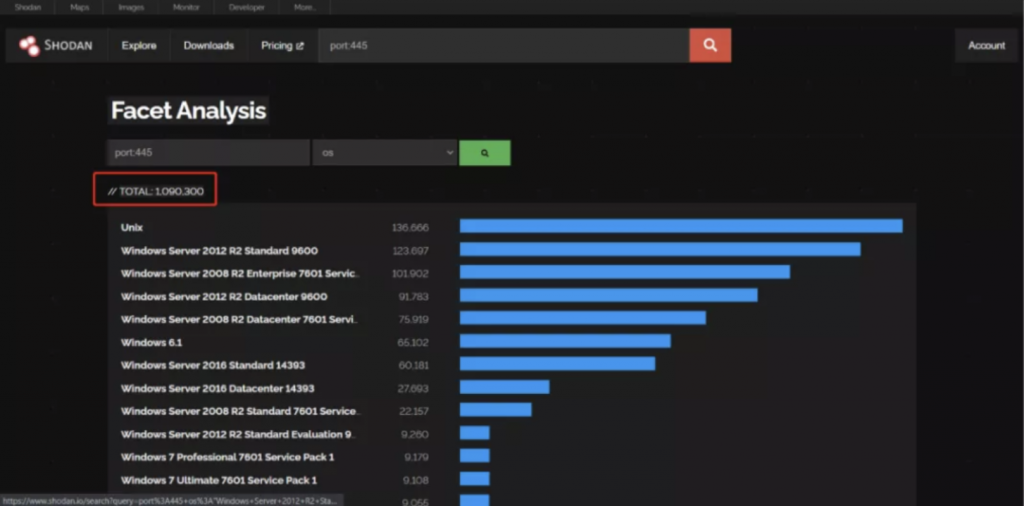Click Windows Server 2008 R2 Standard 7601 row
Screen dimensions: 1024x506
240,411
